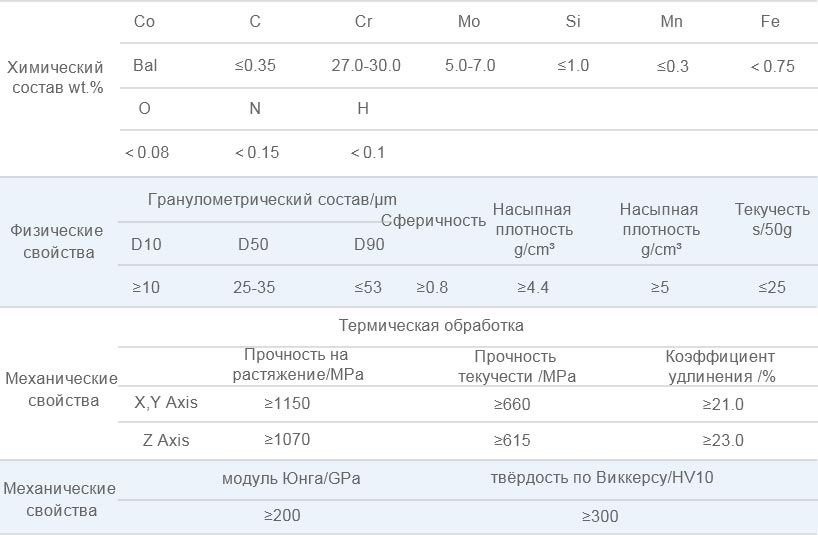Click the "Физические свойства" row header
The height and width of the screenshot is (535, 818).
[x=57, y=241]
